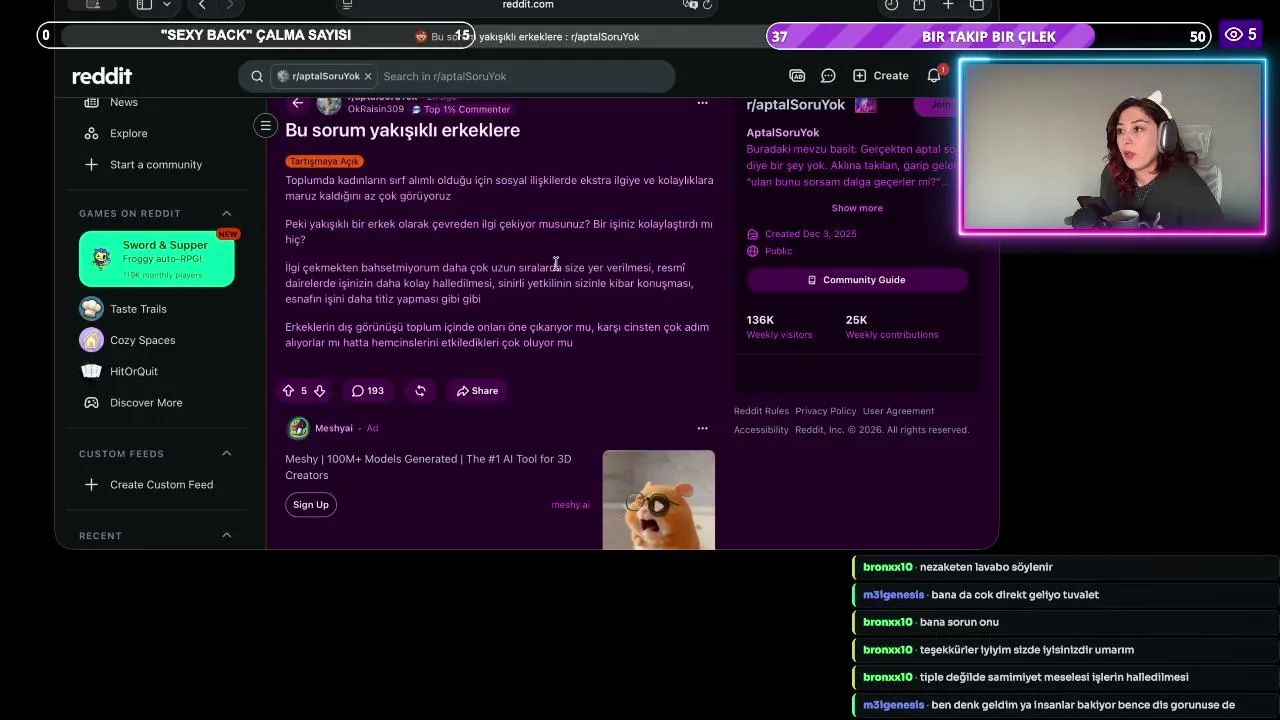Image resolution: width=1280 pixels, height=720 pixels.
Task: Collapse the Games on Reddit section
Action: pos(226,213)
